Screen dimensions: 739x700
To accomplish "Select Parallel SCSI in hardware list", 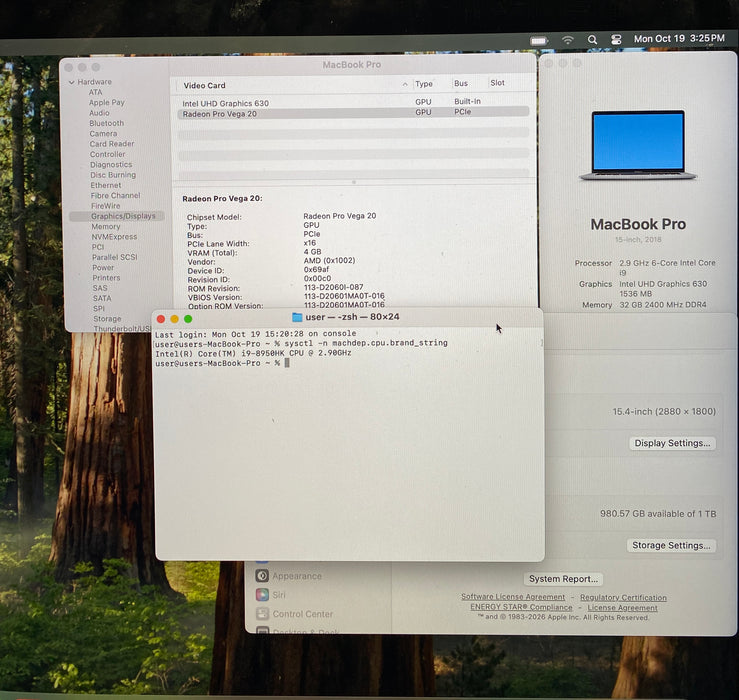I will 115,257.
